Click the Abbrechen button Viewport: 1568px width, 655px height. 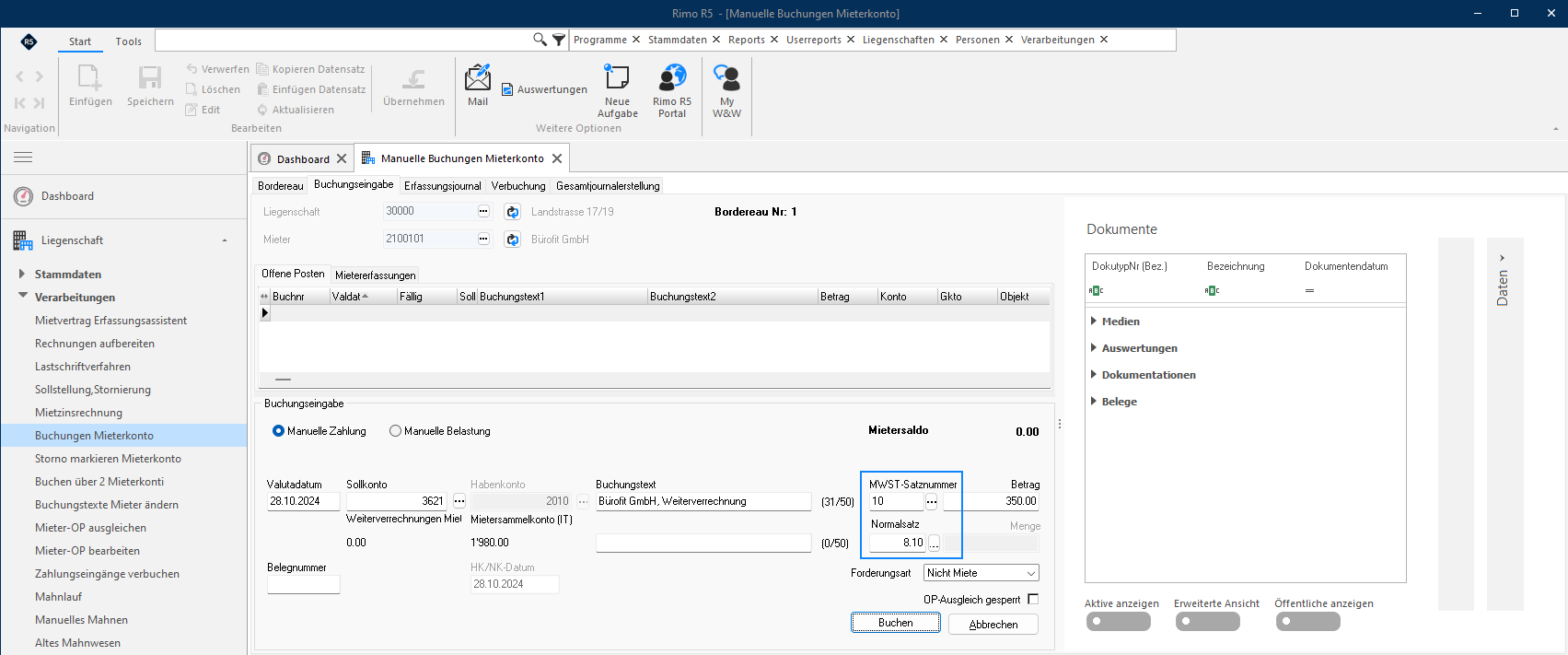pyautogui.click(x=993, y=624)
